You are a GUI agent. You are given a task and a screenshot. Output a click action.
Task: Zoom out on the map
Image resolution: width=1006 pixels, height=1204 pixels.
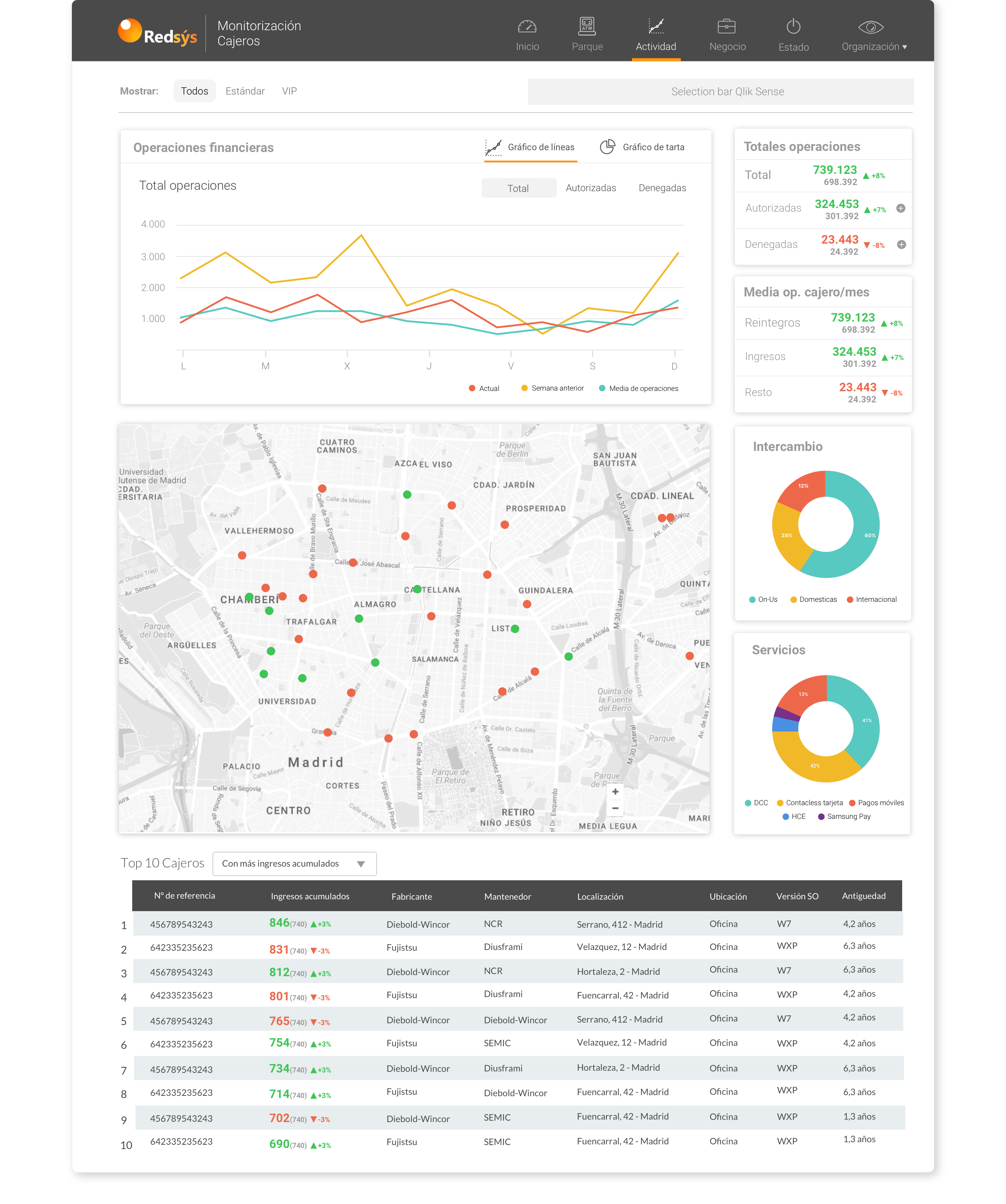615,808
